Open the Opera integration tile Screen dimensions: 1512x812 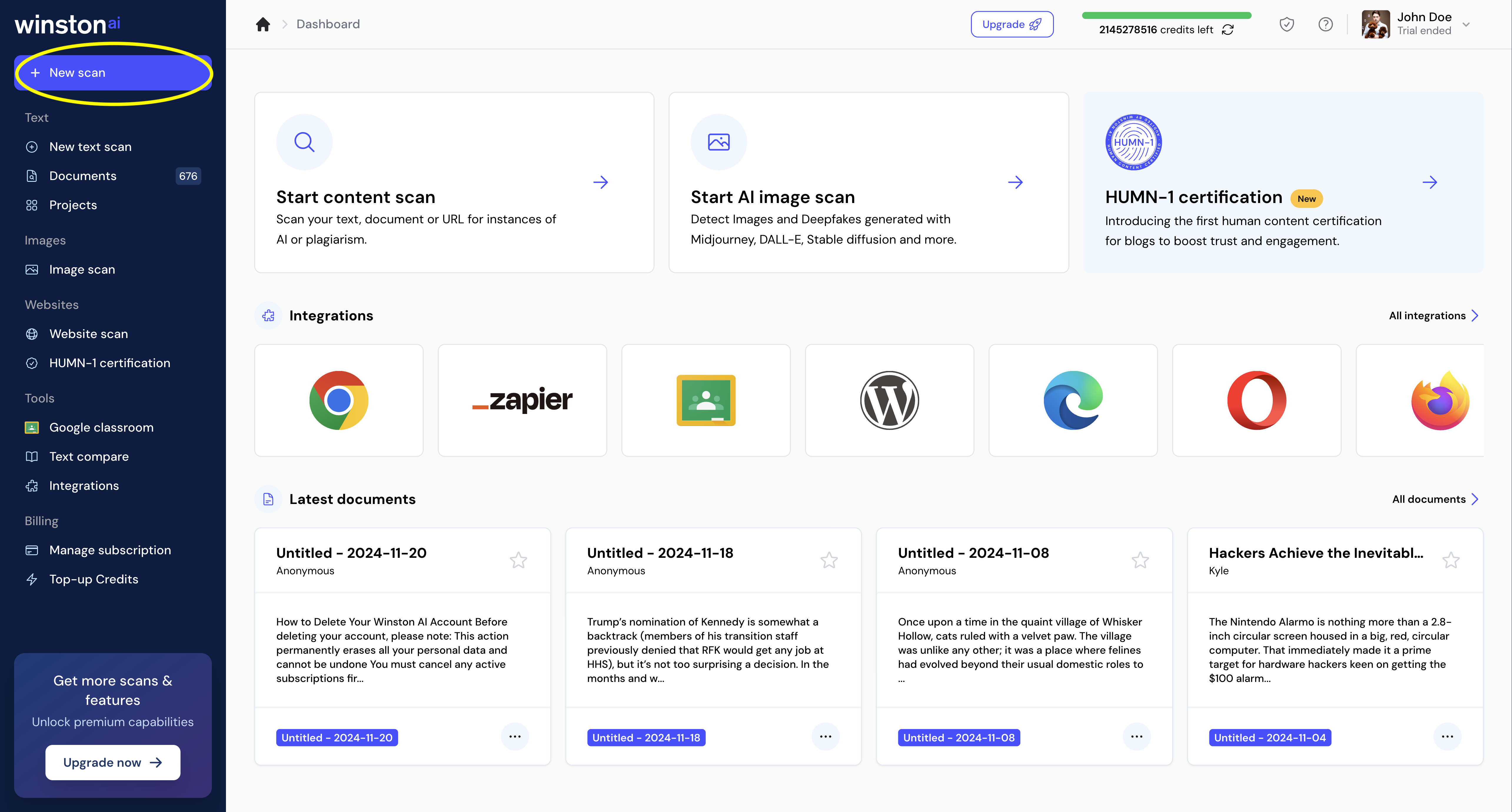(x=1256, y=400)
